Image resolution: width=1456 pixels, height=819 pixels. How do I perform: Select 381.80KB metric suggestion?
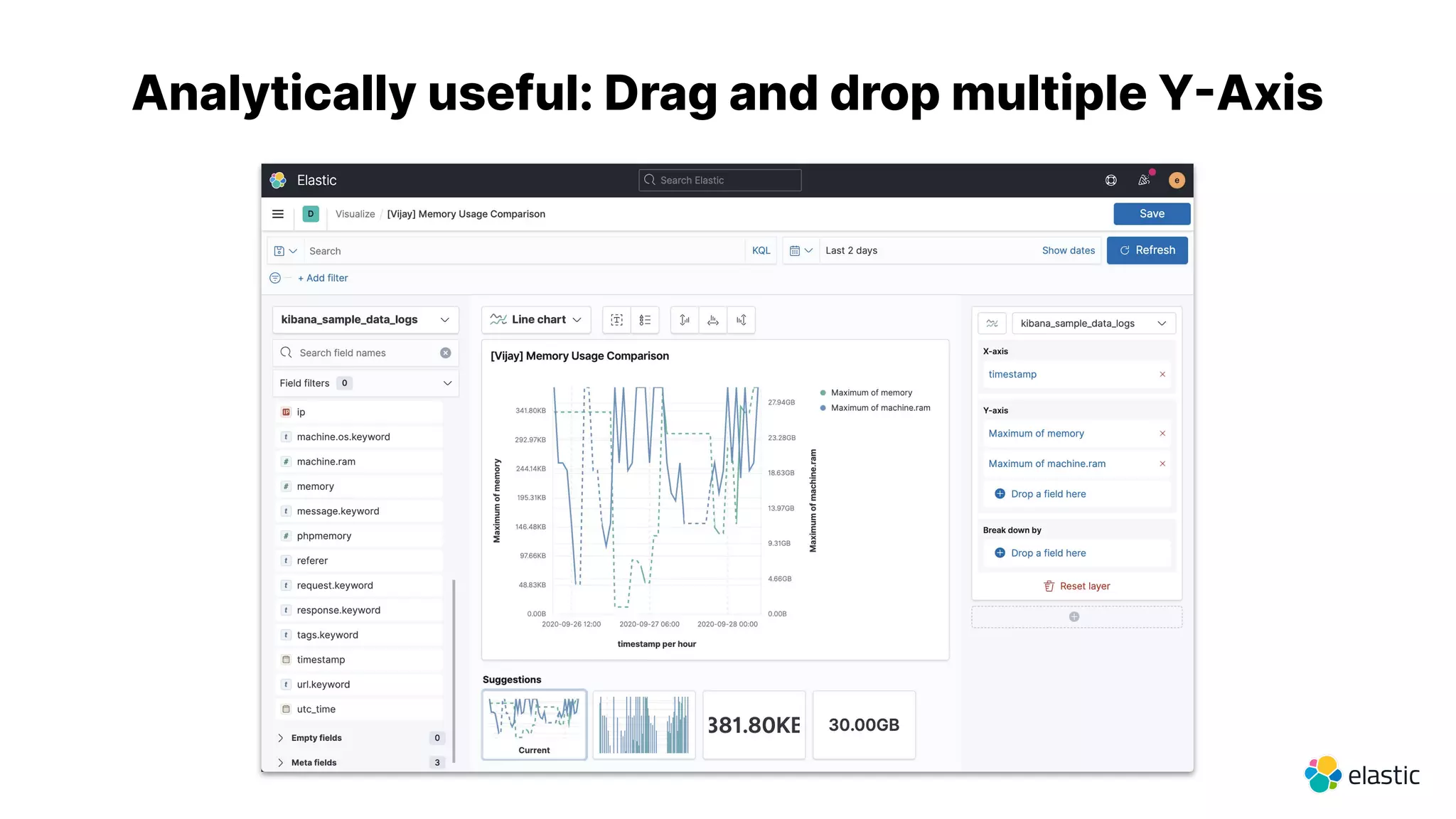(x=754, y=725)
